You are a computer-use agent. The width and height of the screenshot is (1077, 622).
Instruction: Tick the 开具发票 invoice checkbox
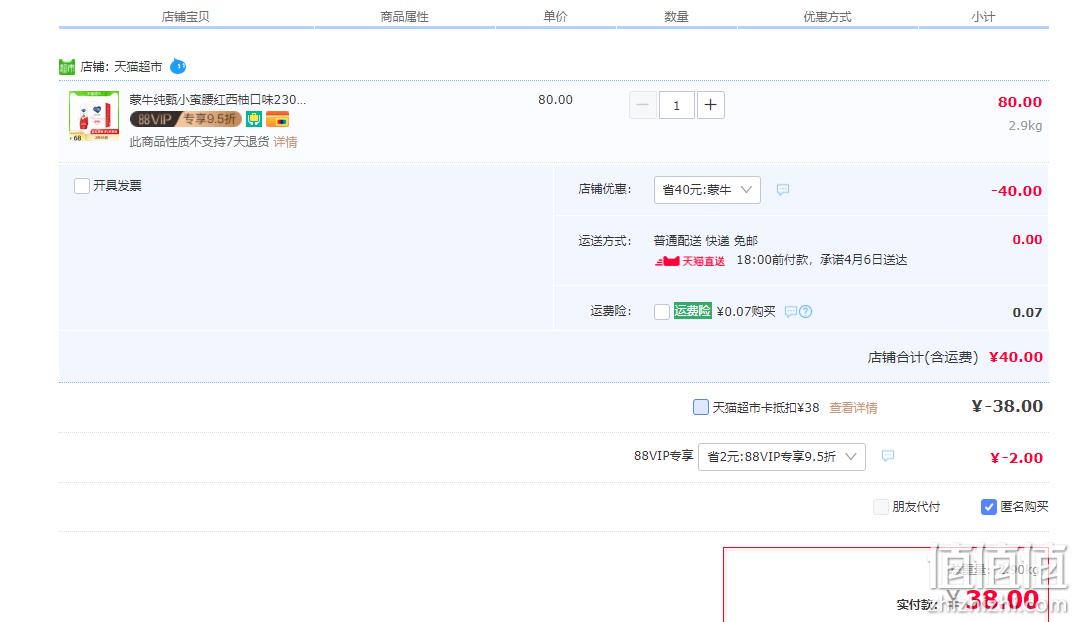[82, 186]
